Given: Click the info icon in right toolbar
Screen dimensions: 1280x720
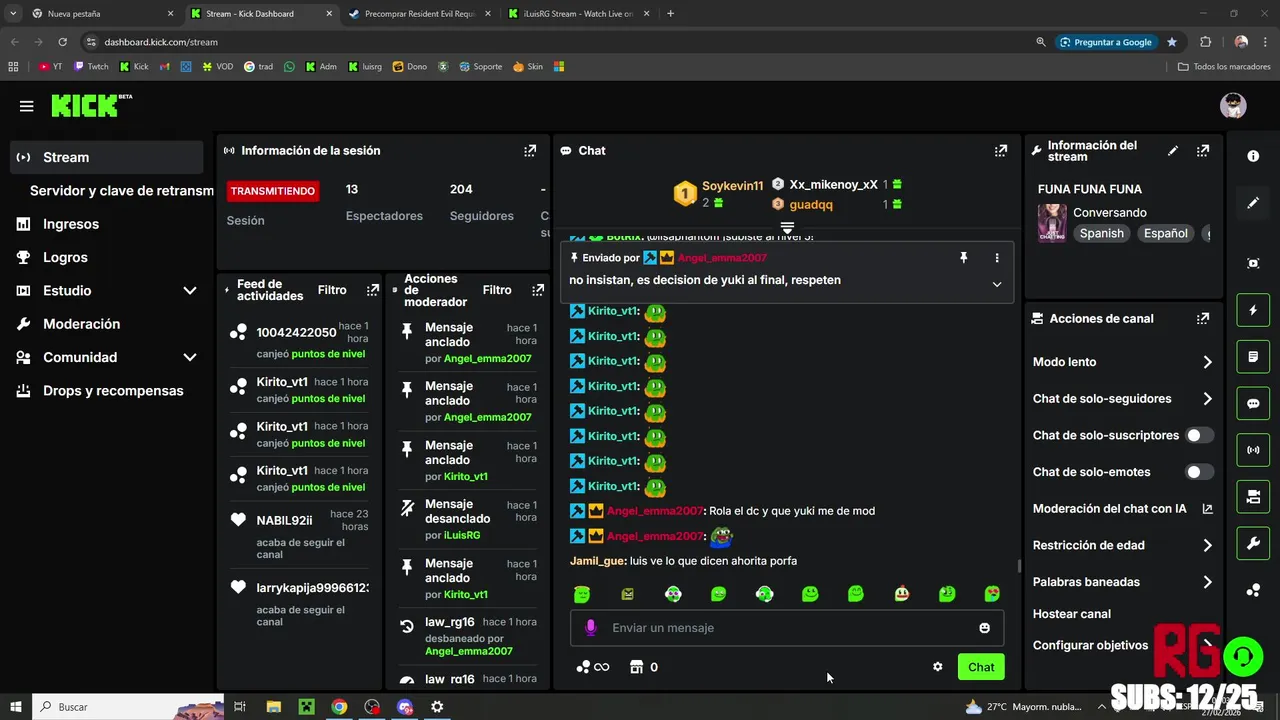Looking at the screenshot, I should pyautogui.click(x=1253, y=156).
